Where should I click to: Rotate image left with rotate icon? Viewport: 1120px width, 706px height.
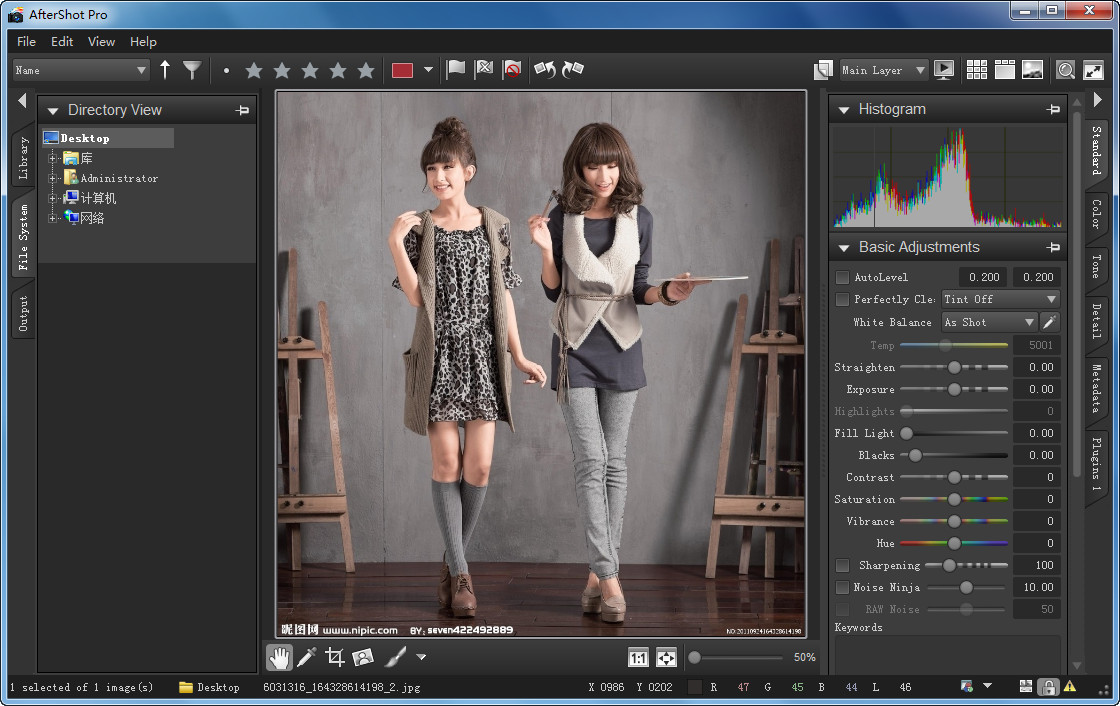pyautogui.click(x=545, y=70)
